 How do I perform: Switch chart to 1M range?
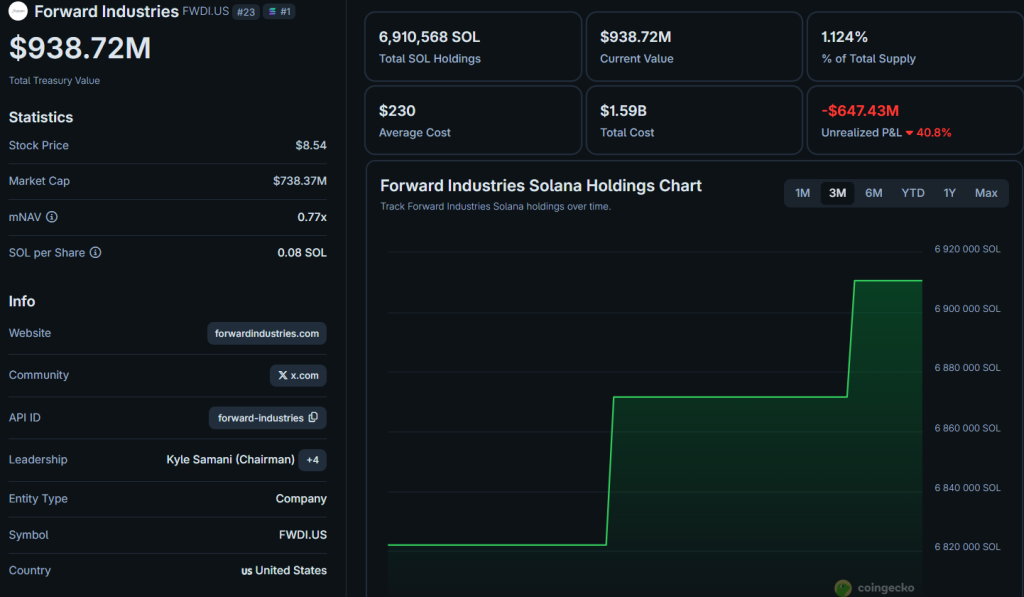coord(802,193)
